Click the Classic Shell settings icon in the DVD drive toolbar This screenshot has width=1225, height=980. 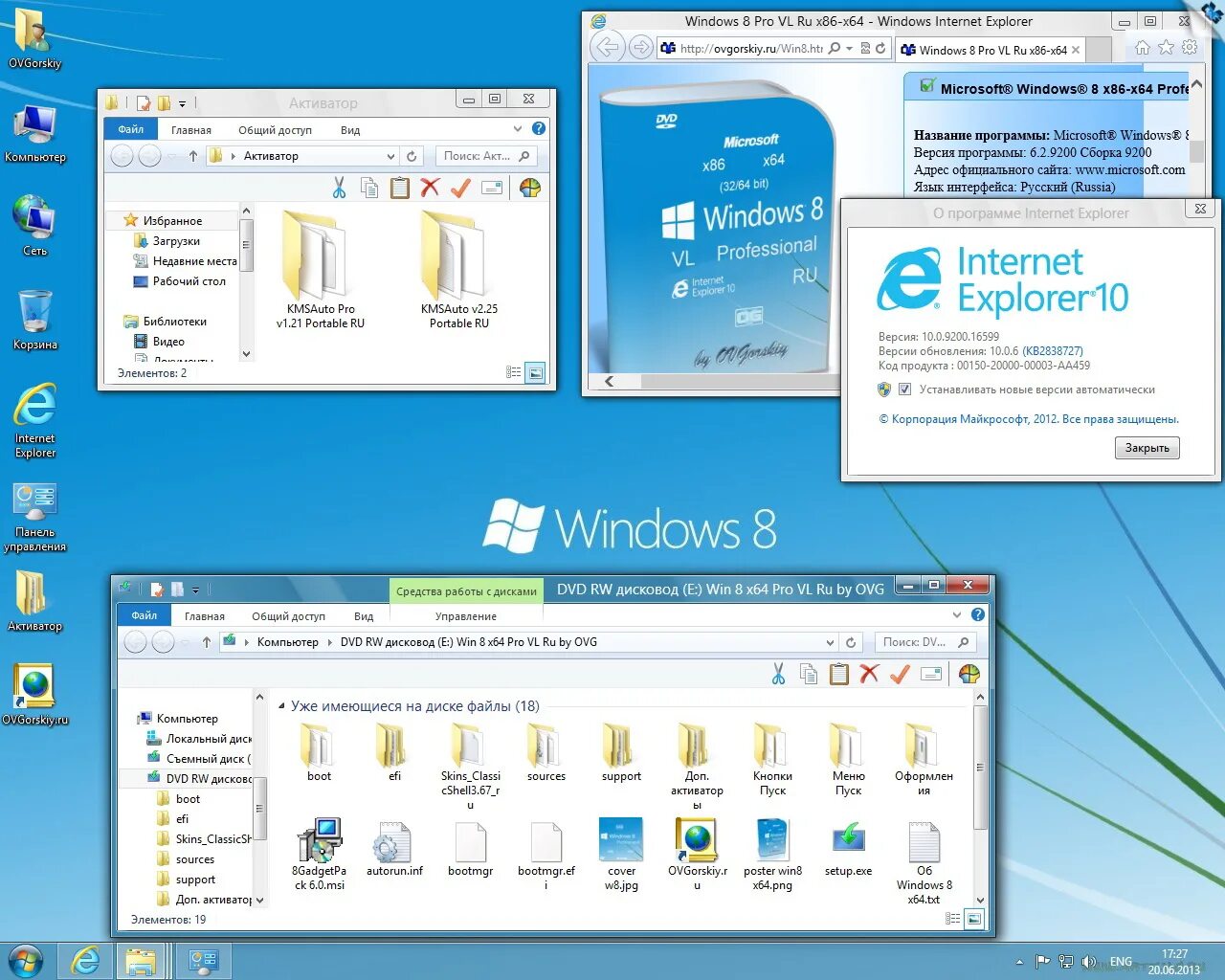click(x=969, y=674)
